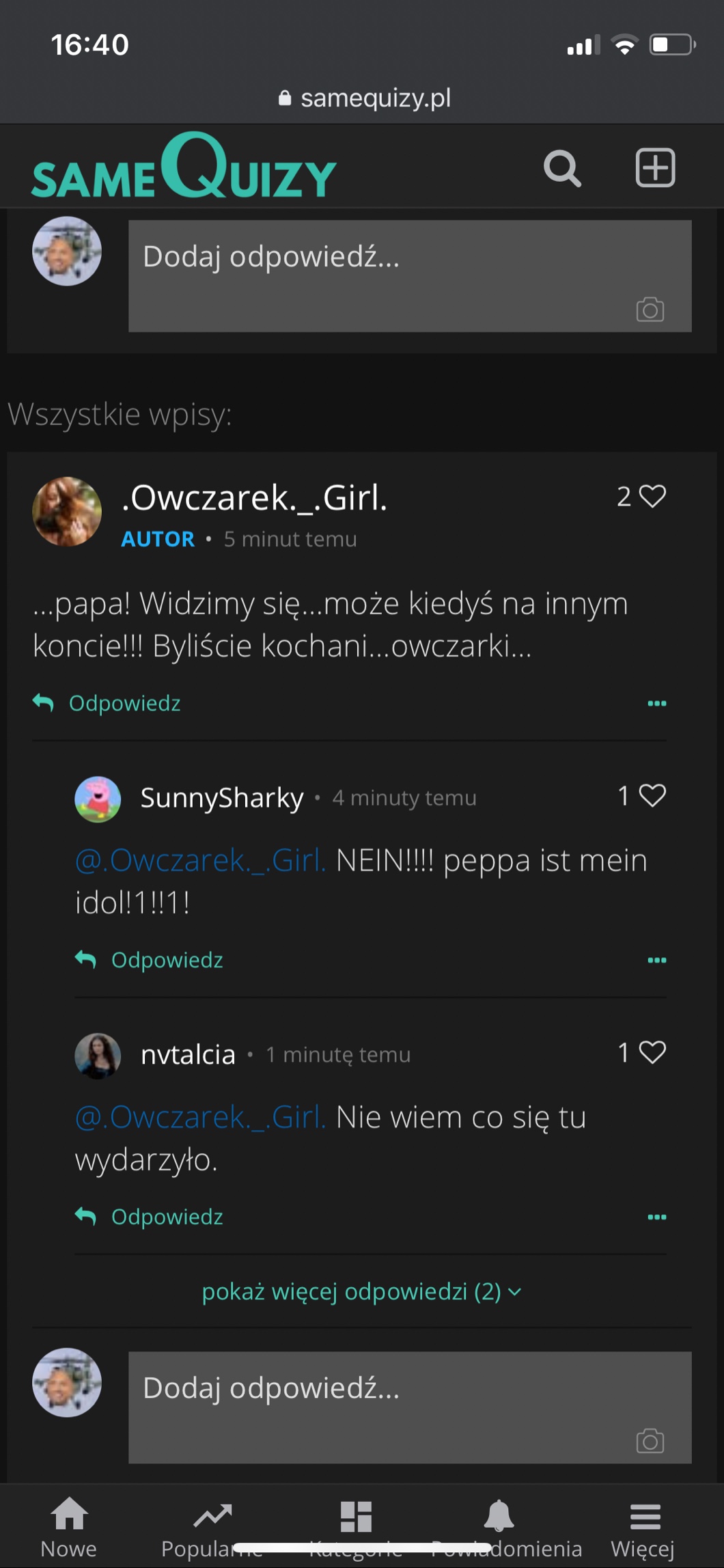Viewport: 724px width, 1568px height.
Task: Open options dots on nvtalcia's reply
Action: click(x=656, y=1217)
